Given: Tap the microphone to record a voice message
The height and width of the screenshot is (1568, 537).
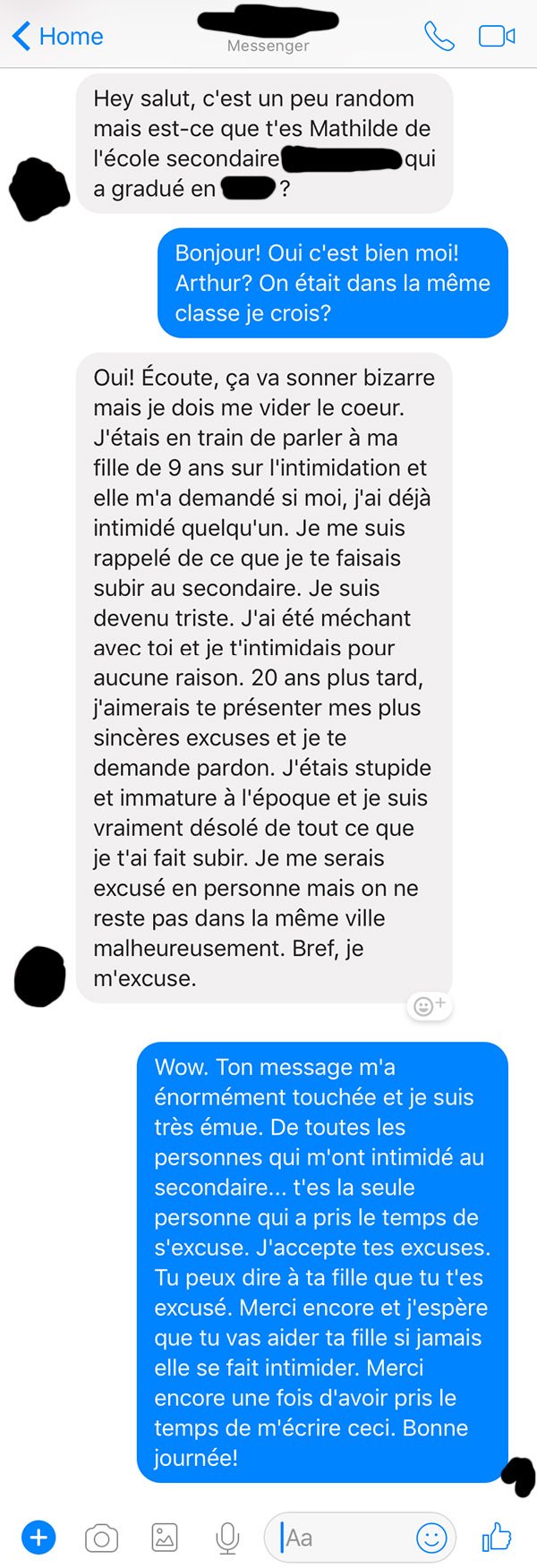Looking at the screenshot, I should (x=227, y=1538).
